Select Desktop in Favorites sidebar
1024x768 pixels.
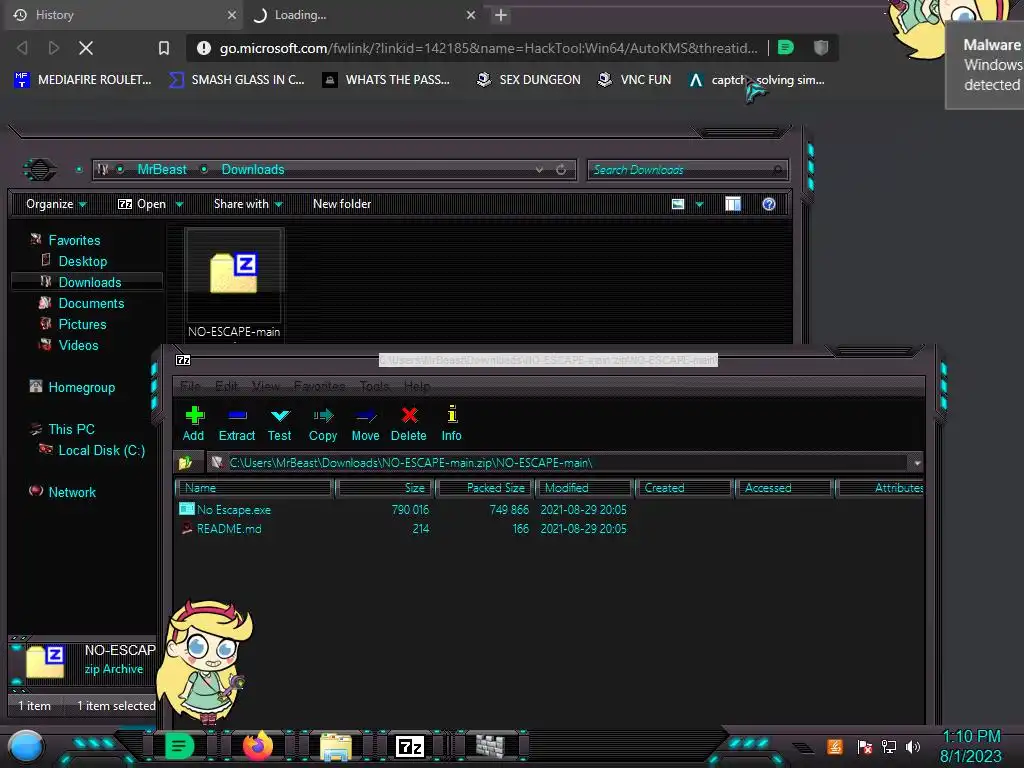pos(82,261)
